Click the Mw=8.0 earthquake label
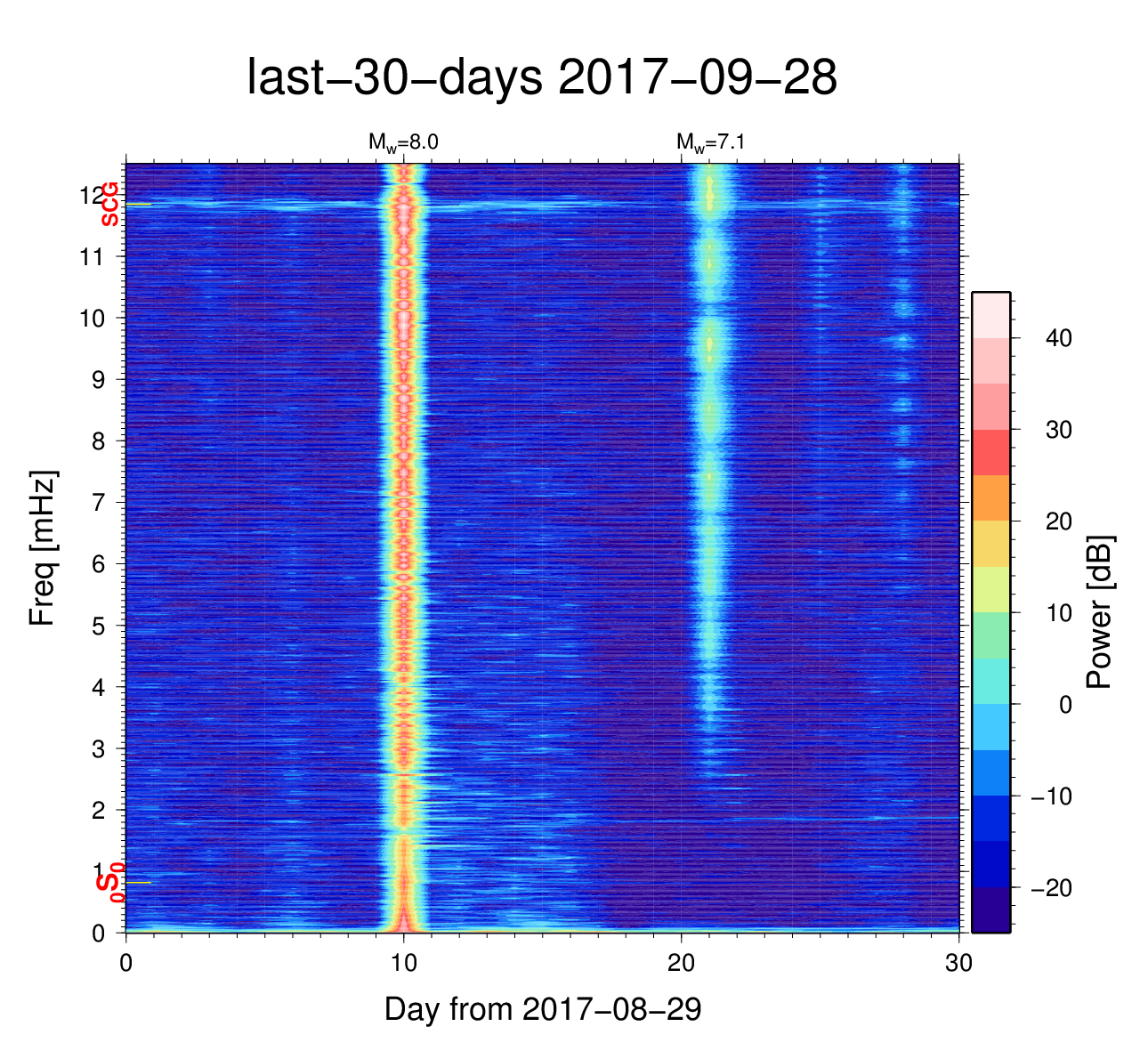 pyautogui.click(x=403, y=142)
